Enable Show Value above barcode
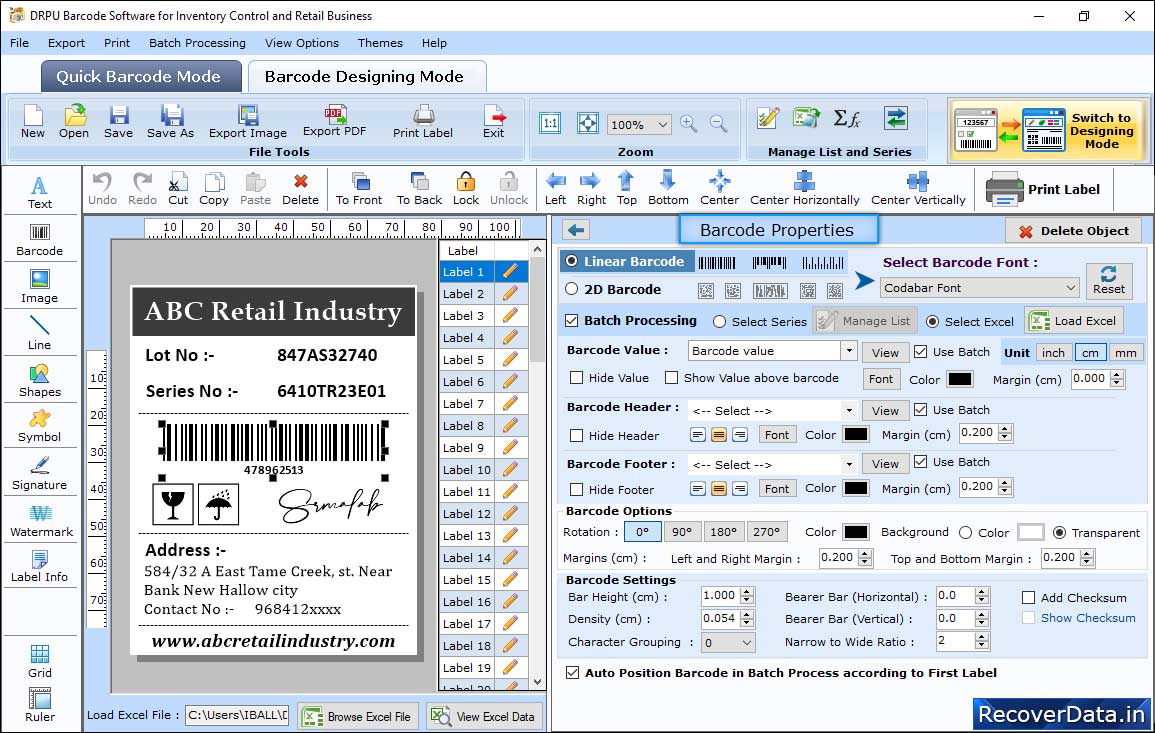This screenshot has width=1155, height=733. (x=671, y=378)
